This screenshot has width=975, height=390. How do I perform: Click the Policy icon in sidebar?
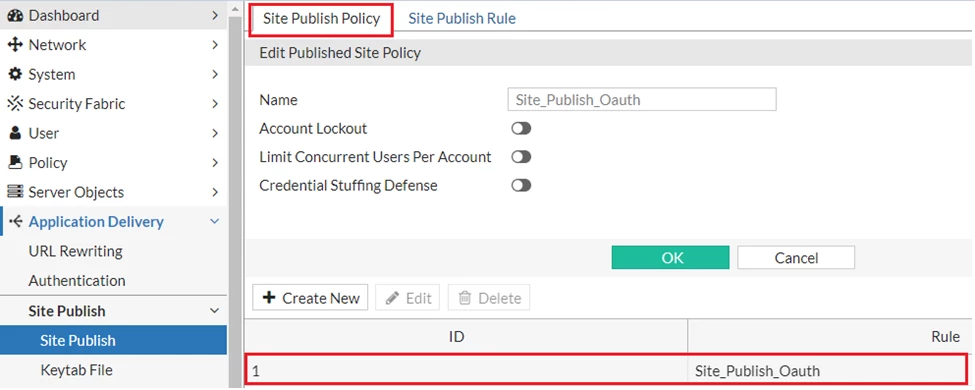coord(15,162)
